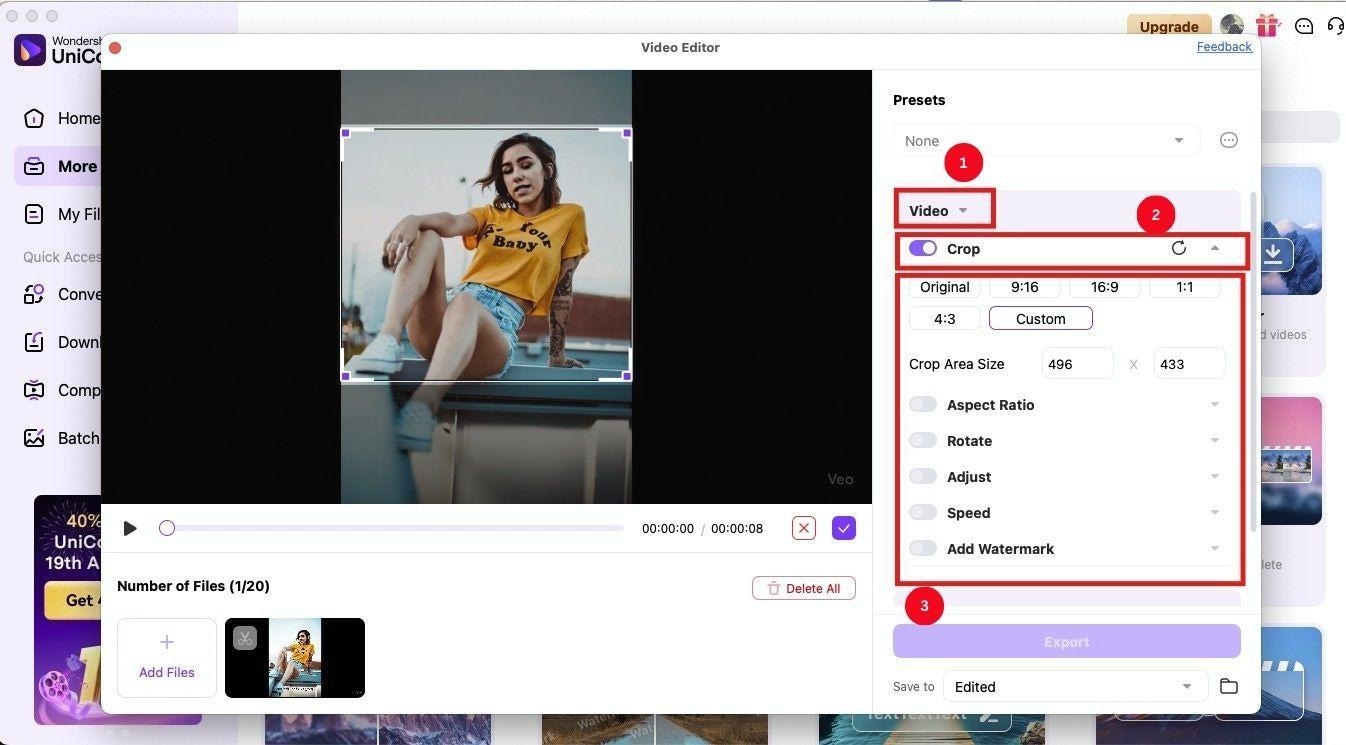
Task: Open the Save to folder icon
Action: 1229,686
